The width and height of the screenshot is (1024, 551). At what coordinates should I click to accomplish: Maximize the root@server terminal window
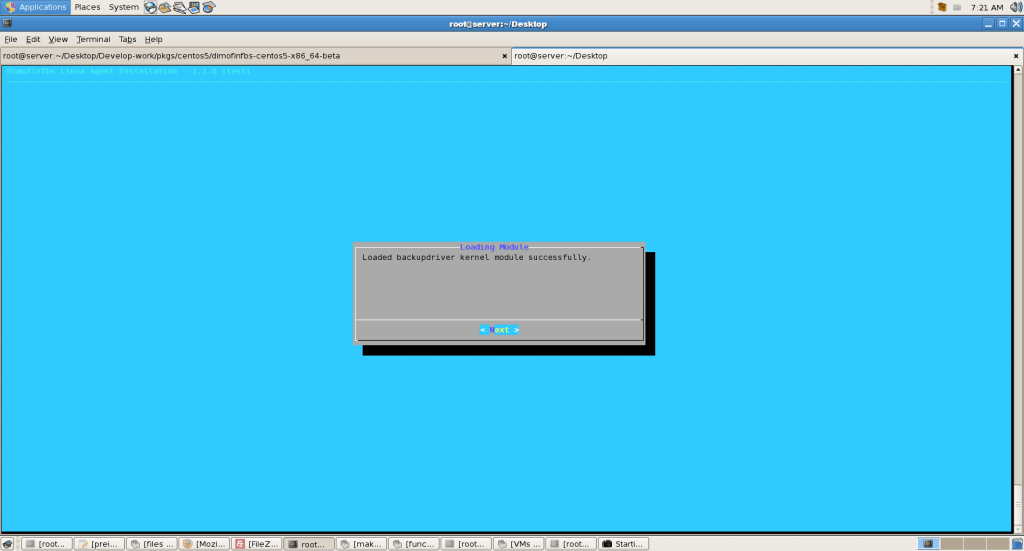point(1002,24)
